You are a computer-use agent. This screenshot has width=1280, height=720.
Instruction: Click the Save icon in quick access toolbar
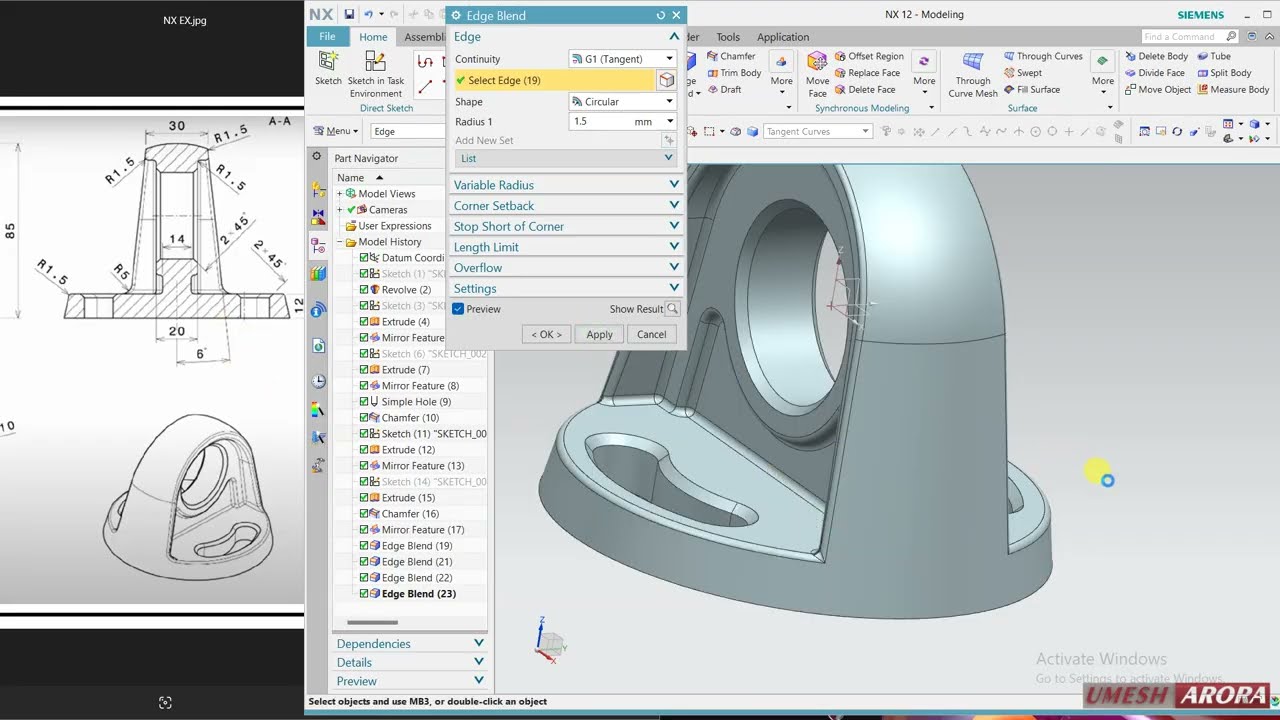349,14
